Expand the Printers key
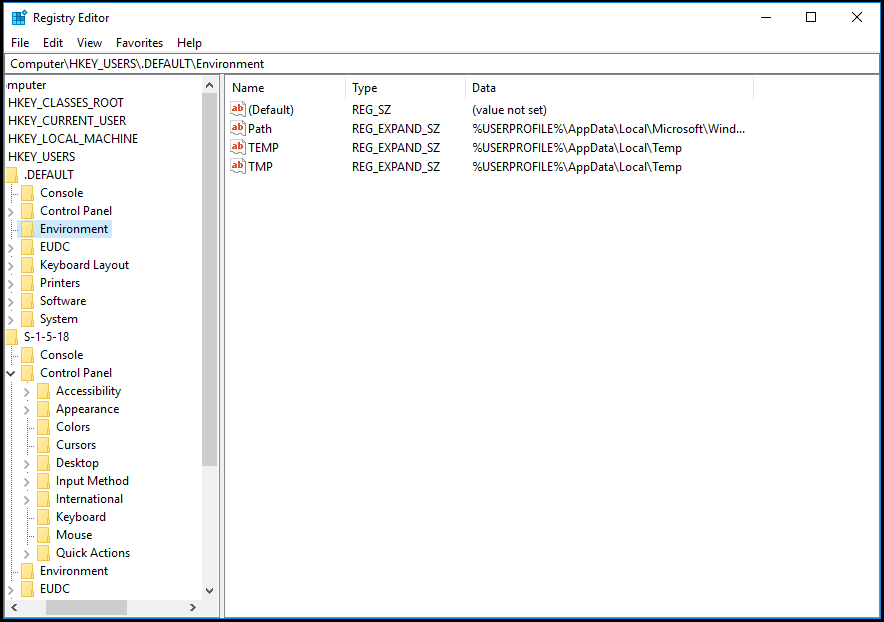 tap(11, 284)
